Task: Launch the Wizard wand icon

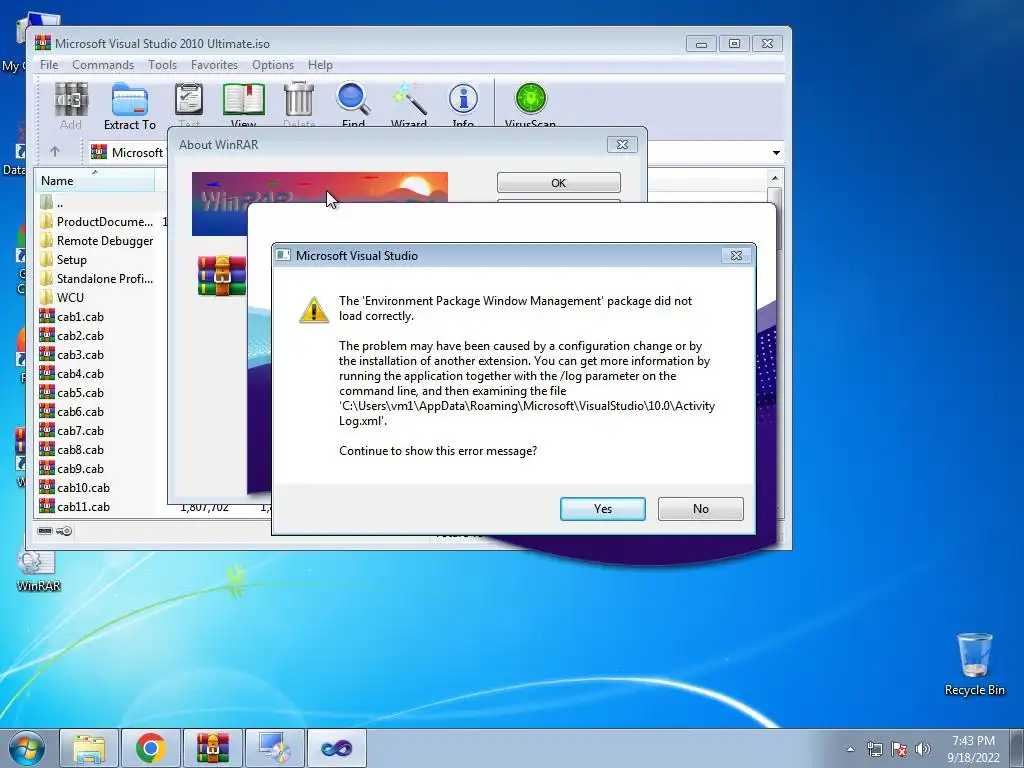Action: pos(409,99)
